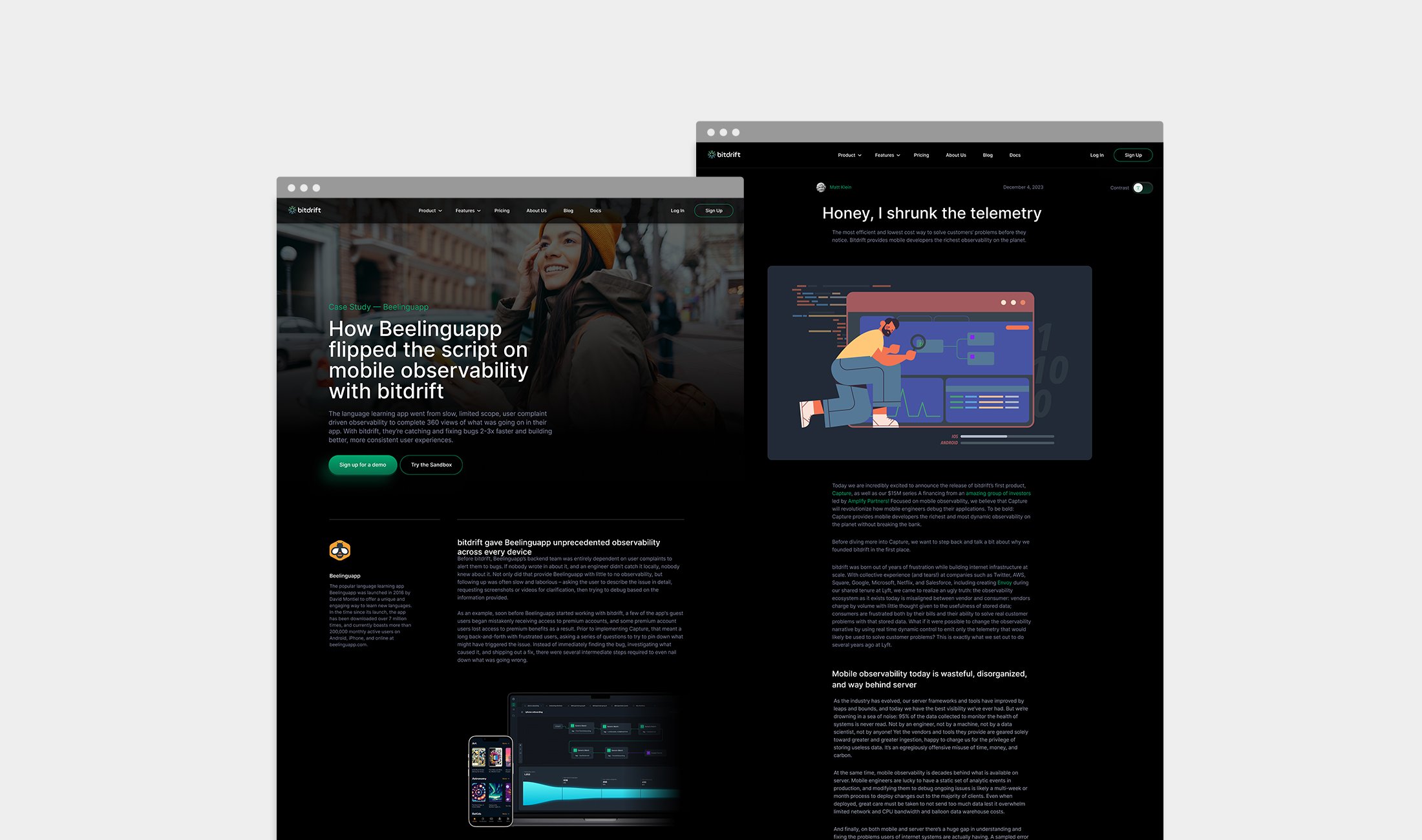Viewport: 1422px width, 840px height.
Task: Click the first window button of the case study window
Action: point(292,188)
